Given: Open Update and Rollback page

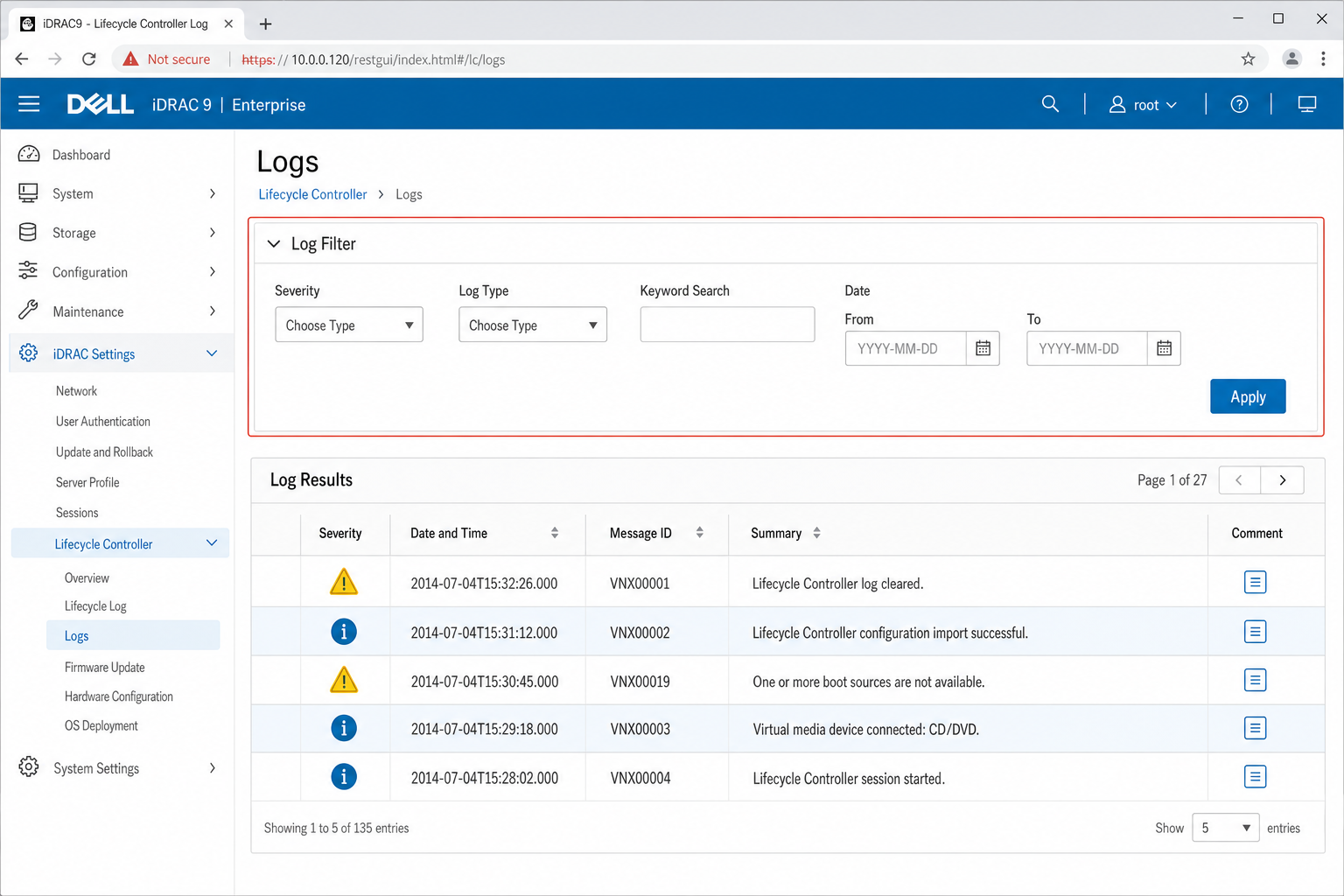Looking at the screenshot, I should pyautogui.click(x=104, y=452).
